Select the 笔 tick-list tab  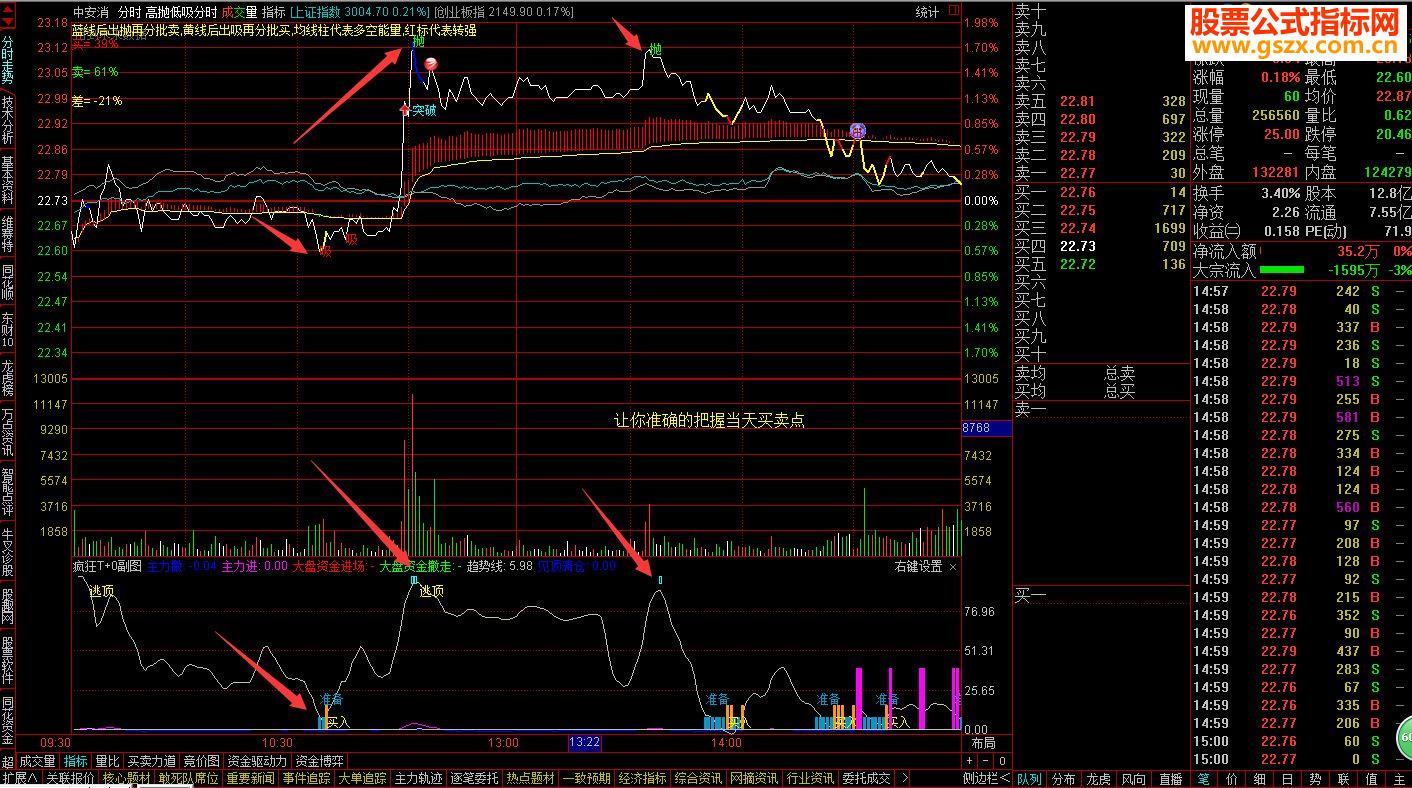(x=1203, y=779)
